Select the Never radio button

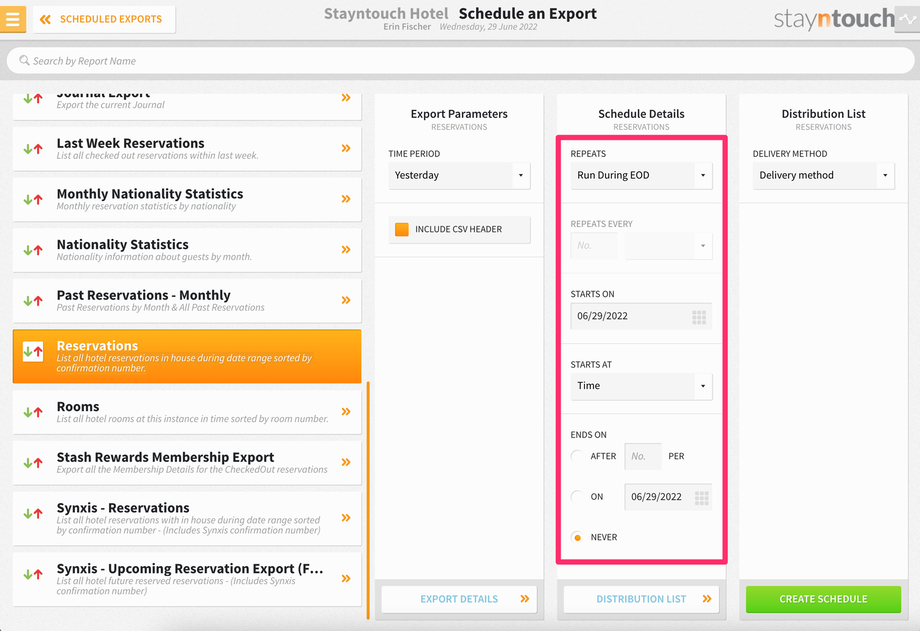(x=577, y=537)
